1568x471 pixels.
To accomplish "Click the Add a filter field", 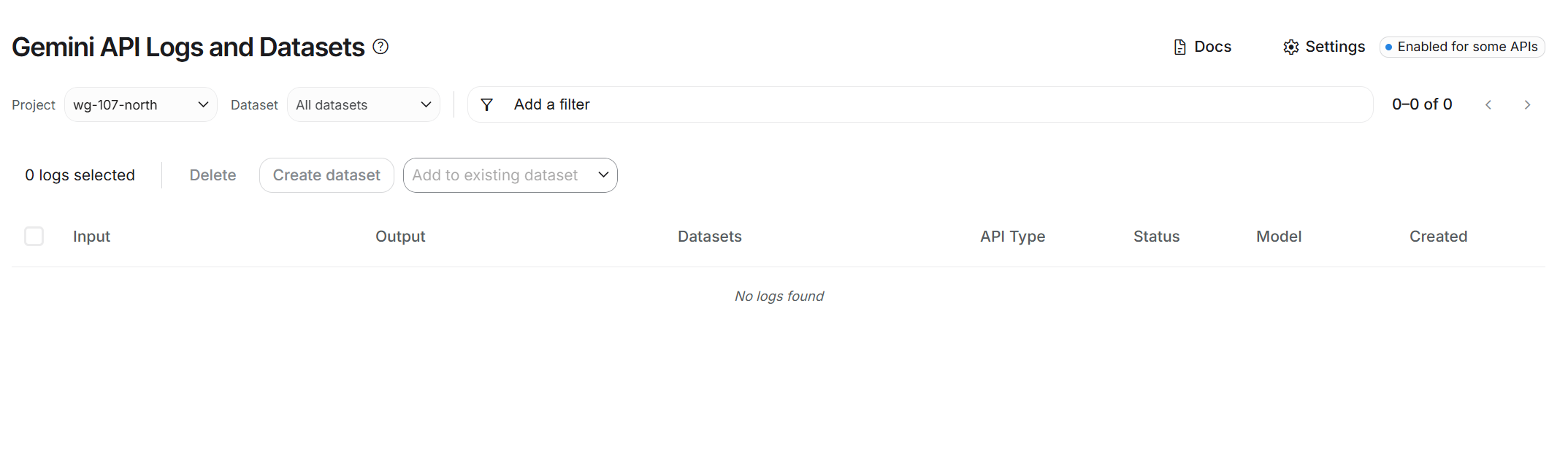I will (920, 104).
